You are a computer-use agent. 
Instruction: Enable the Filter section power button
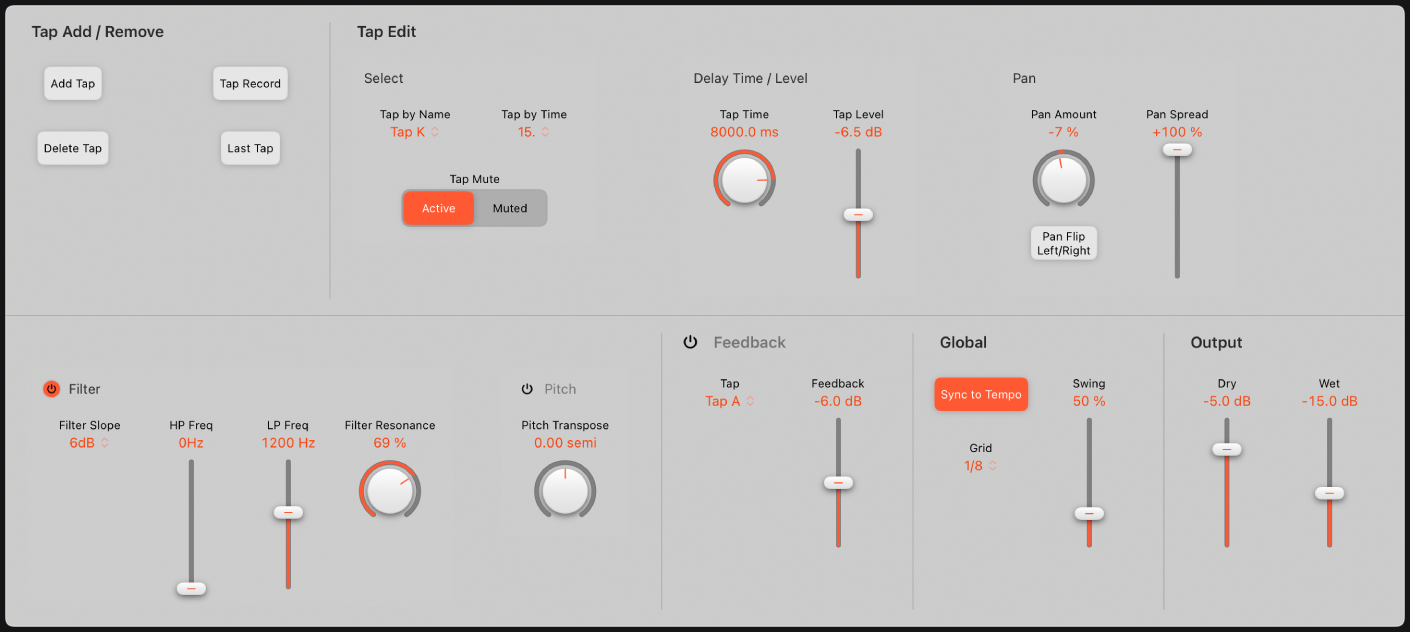50,389
